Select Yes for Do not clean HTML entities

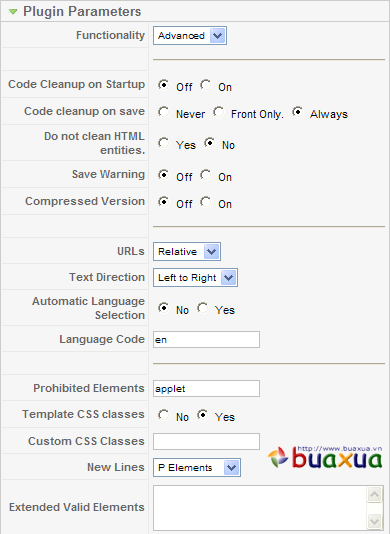(163, 143)
